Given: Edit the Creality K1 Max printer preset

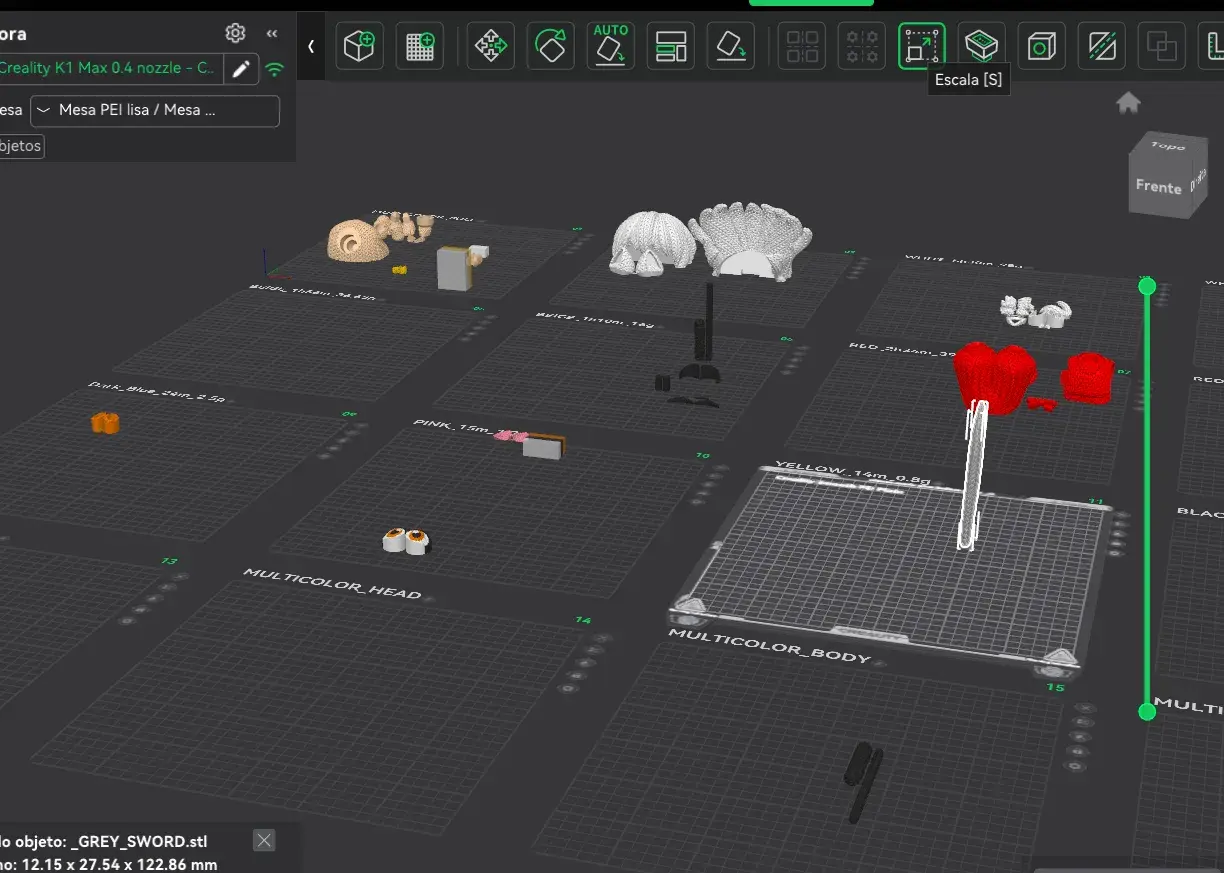Looking at the screenshot, I should coord(241,69).
